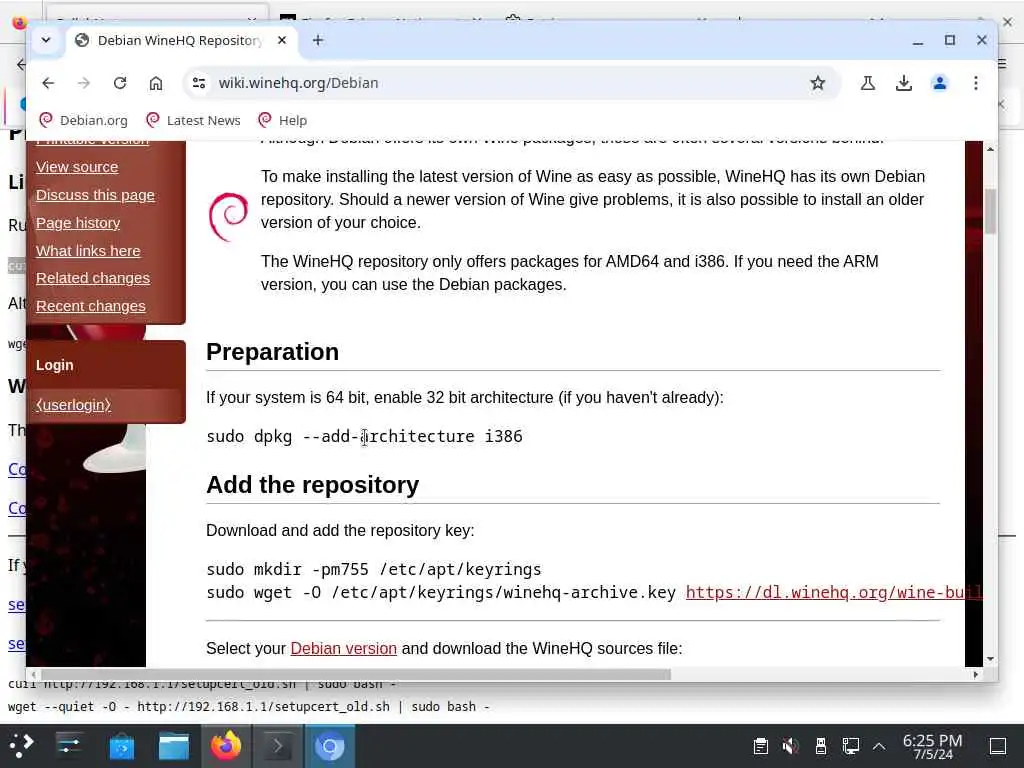Close the Debian WineHQ Repository tab
This screenshot has height=768, width=1024.
point(281,40)
